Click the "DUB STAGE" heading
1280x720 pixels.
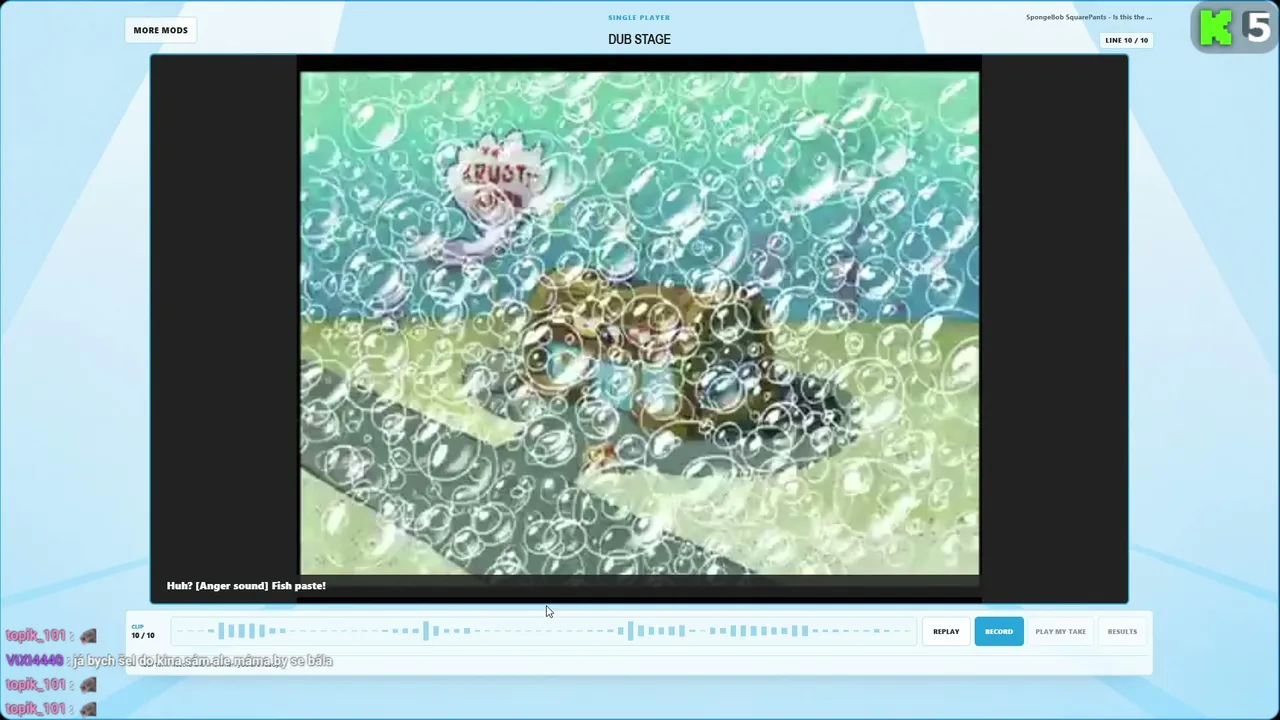click(639, 39)
